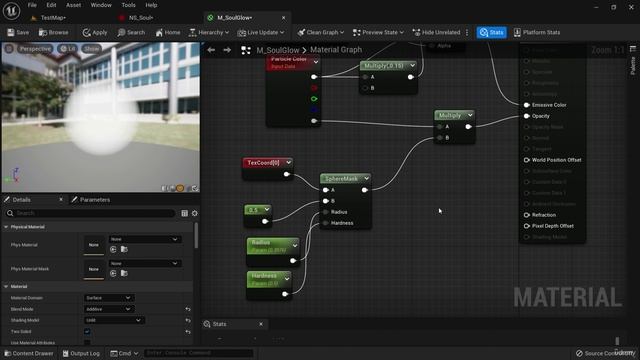Open the Help menu

click(x=151, y=5)
